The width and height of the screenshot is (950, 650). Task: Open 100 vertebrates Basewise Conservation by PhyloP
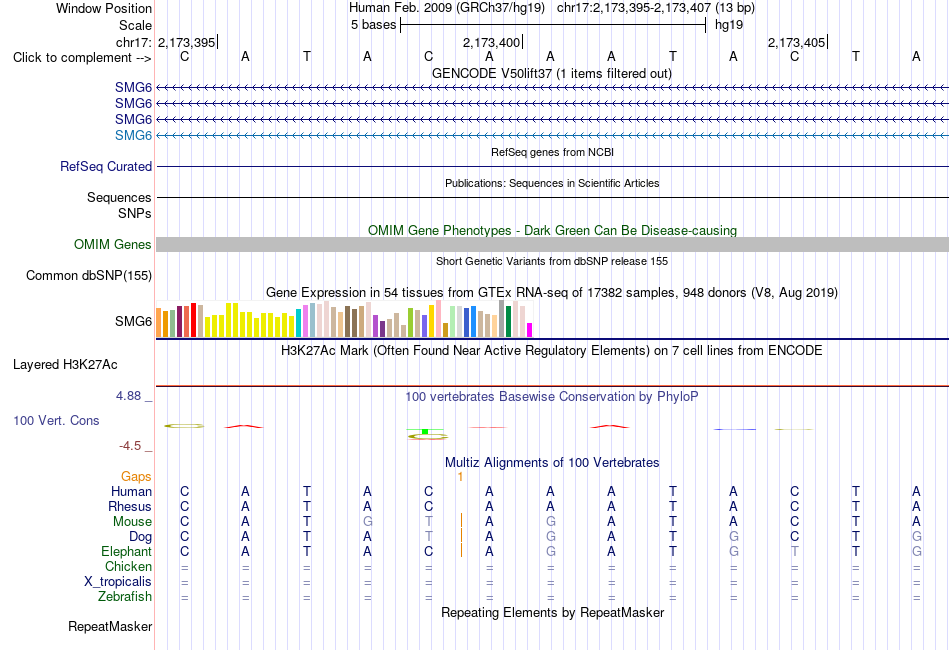pos(552,396)
